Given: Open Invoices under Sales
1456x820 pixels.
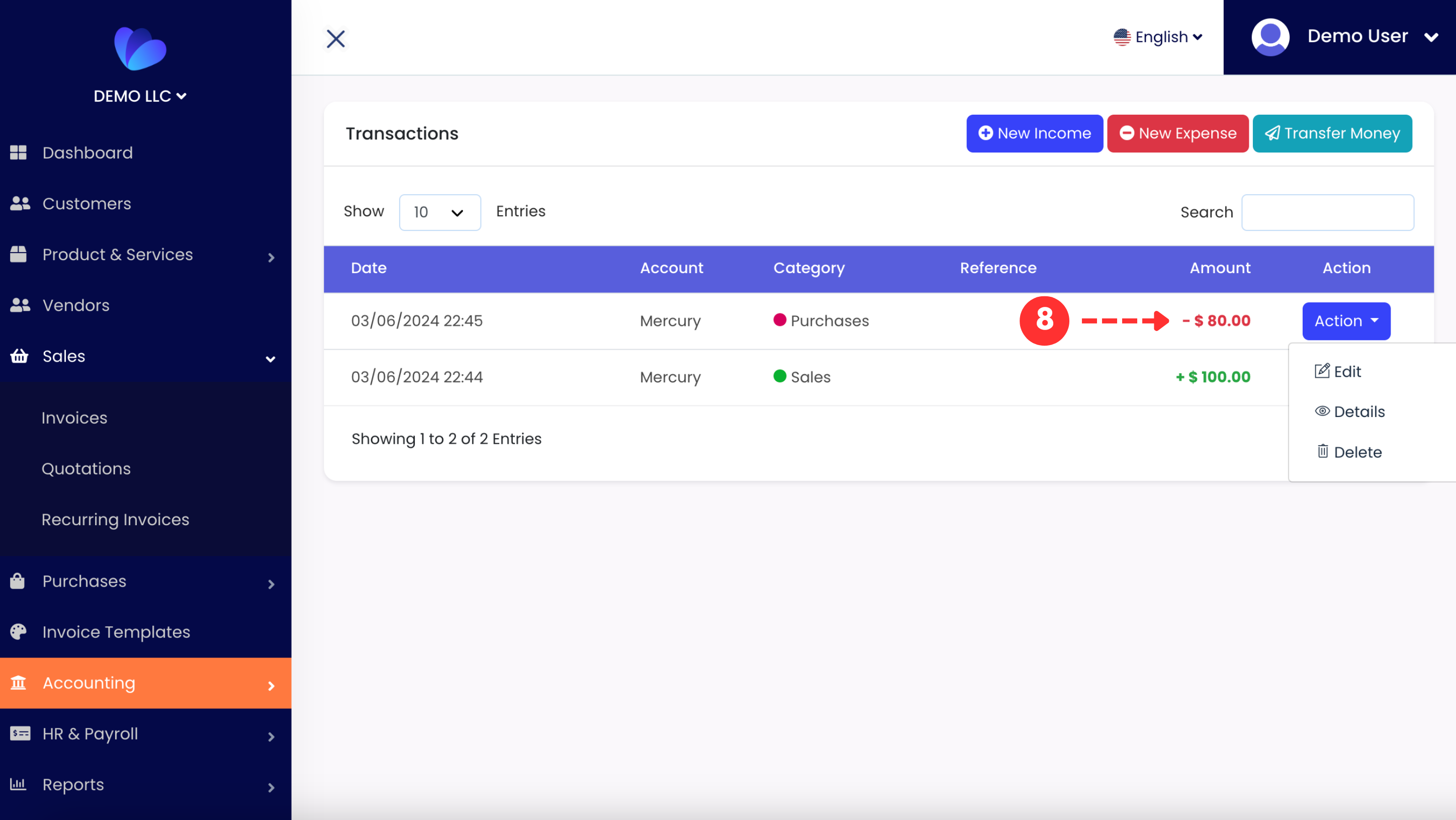Looking at the screenshot, I should (x=74, y=418).
